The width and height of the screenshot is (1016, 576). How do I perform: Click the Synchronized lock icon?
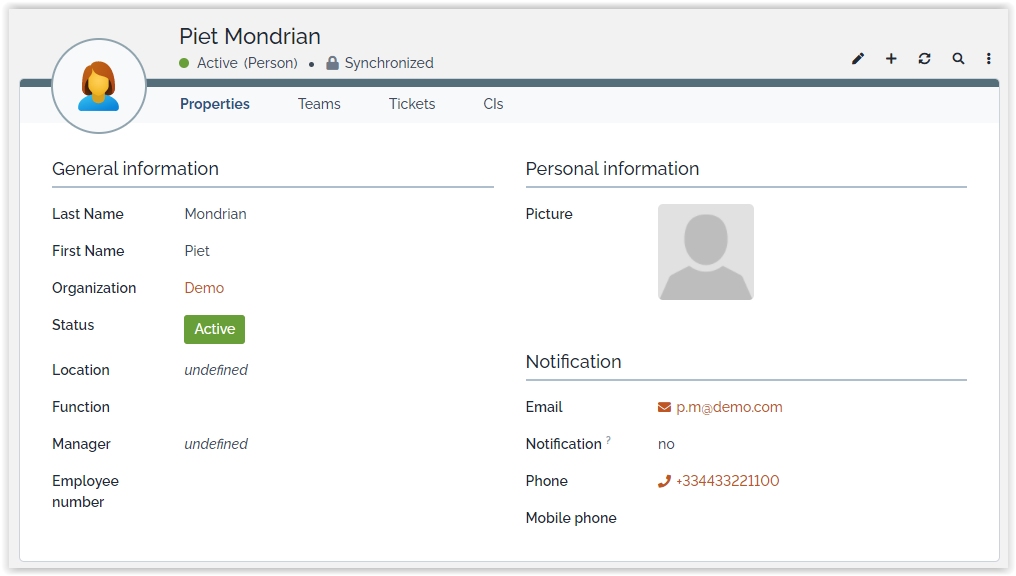click(x=333, y=63)
